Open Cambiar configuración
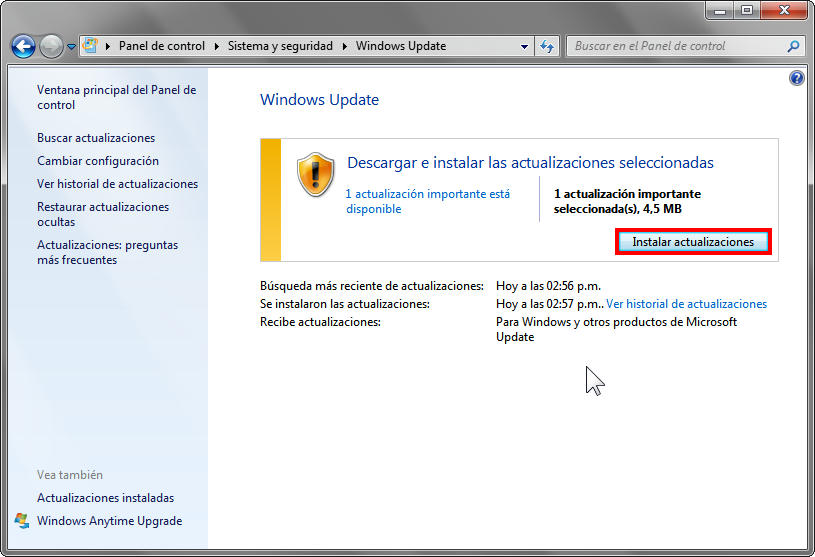Viewport: 815px width, 557px height. pos(98,161)
